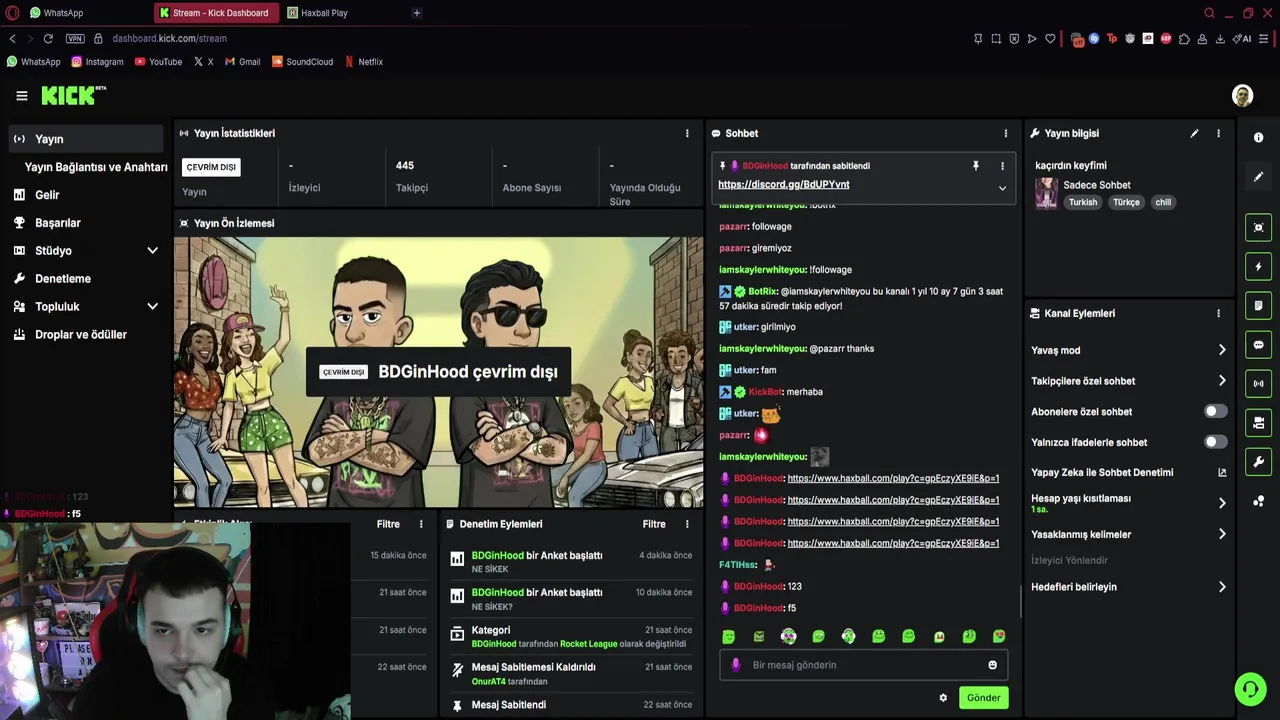
Task: Open the pinned discord.gg link
Action: click(x=784, y=185)
